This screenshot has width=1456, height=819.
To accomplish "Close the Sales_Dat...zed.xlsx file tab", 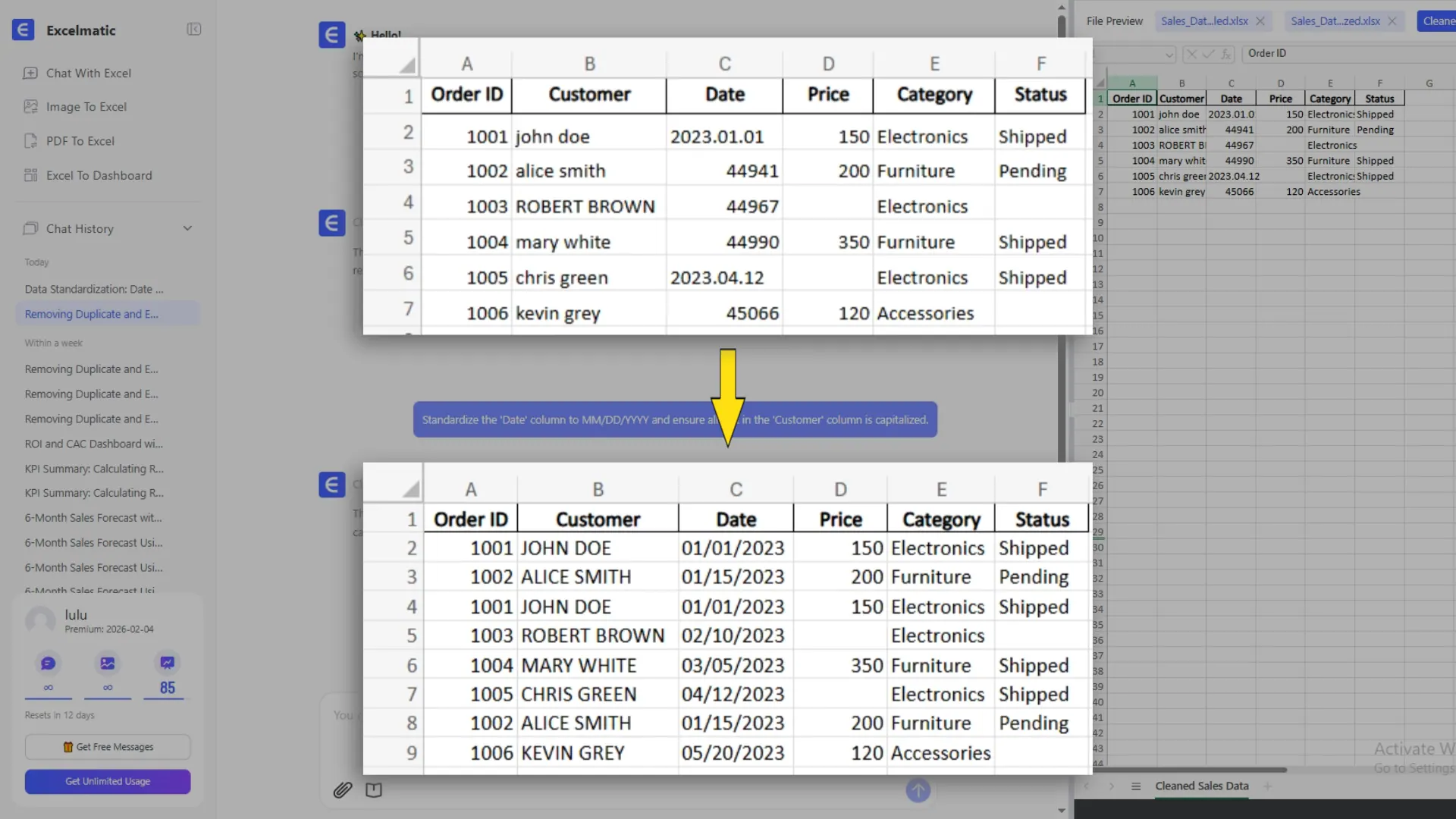I will pos(1392,21).
